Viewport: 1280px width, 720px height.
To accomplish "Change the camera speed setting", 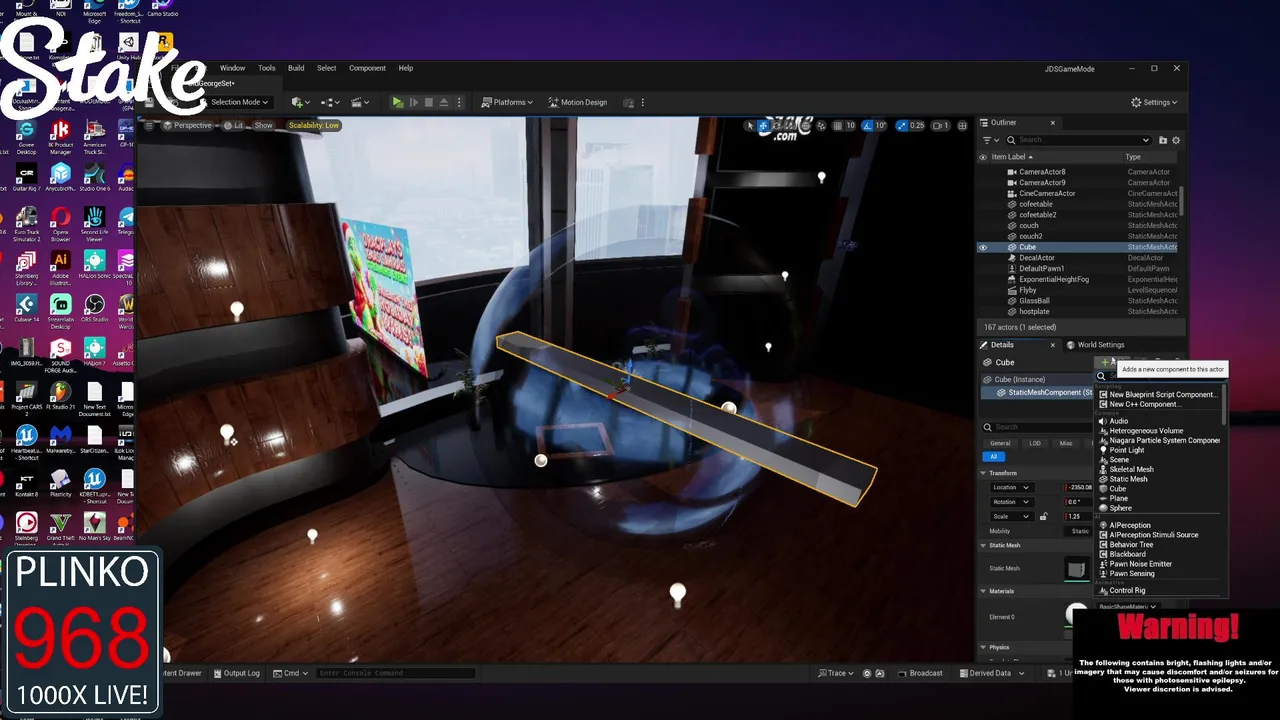I will pos(940,125).
